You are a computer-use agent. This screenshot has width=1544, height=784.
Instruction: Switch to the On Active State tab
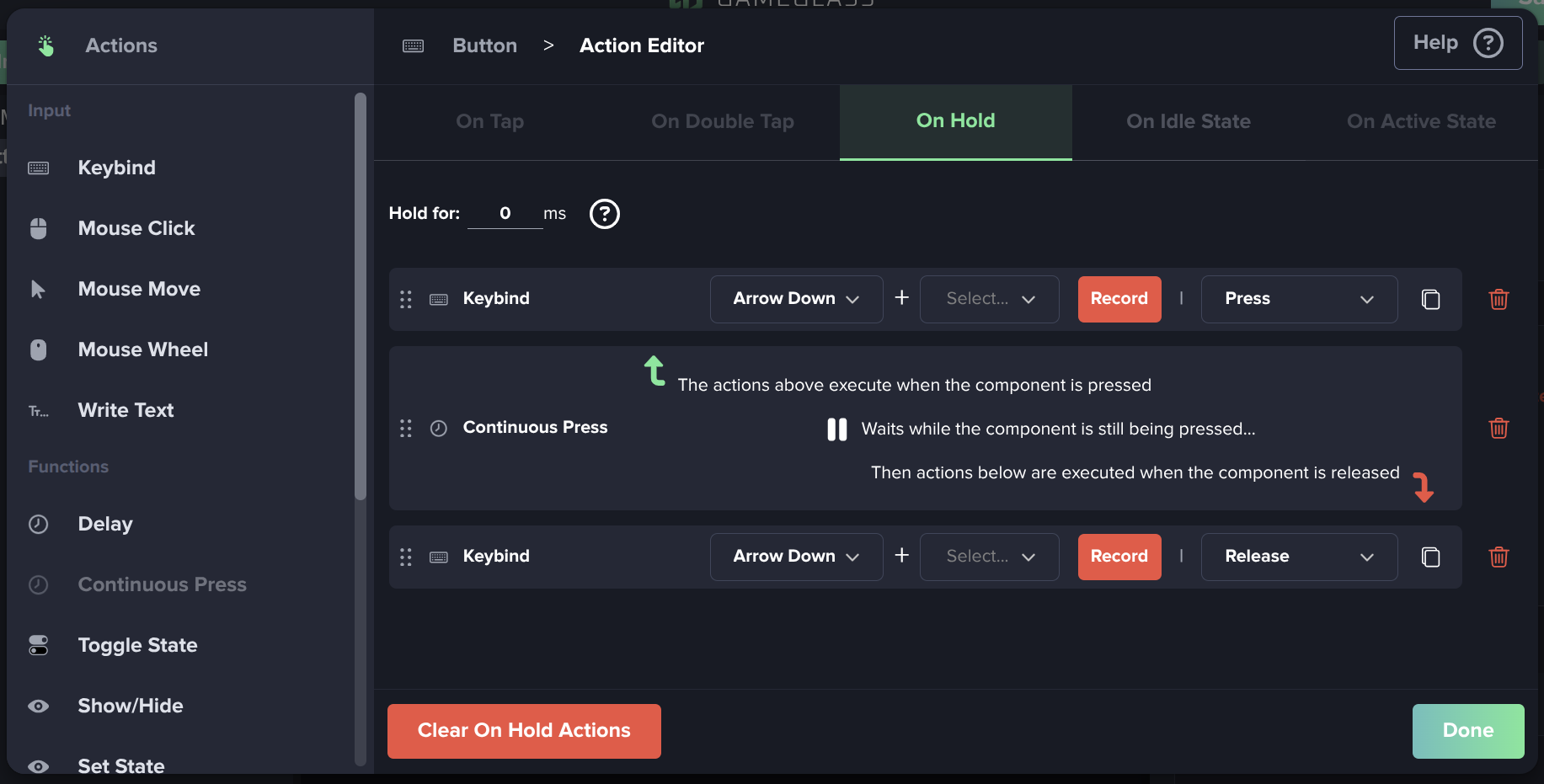[x=1421, y=121]
